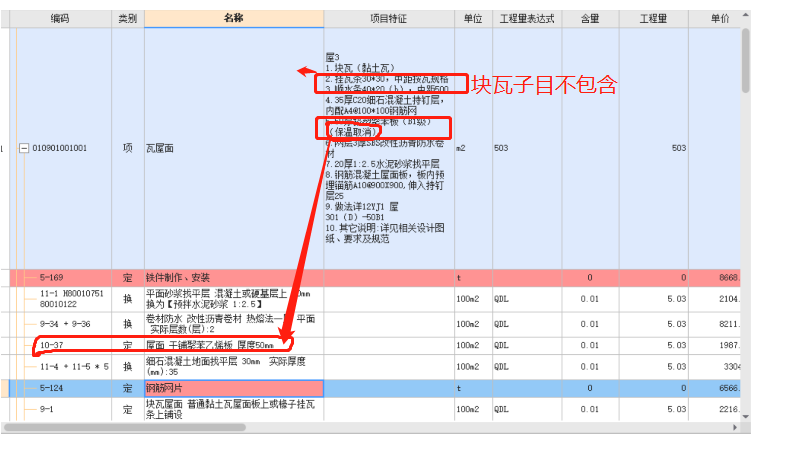Select the 细石混凝土地面找平层 name cell

coord(234,367)
